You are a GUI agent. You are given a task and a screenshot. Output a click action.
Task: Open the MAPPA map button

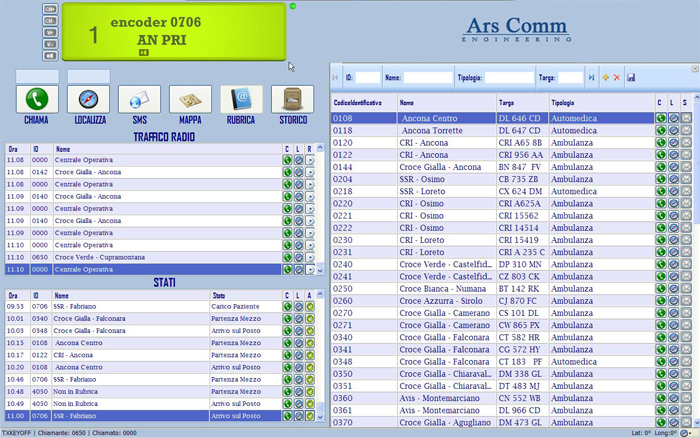click(190, 99)
